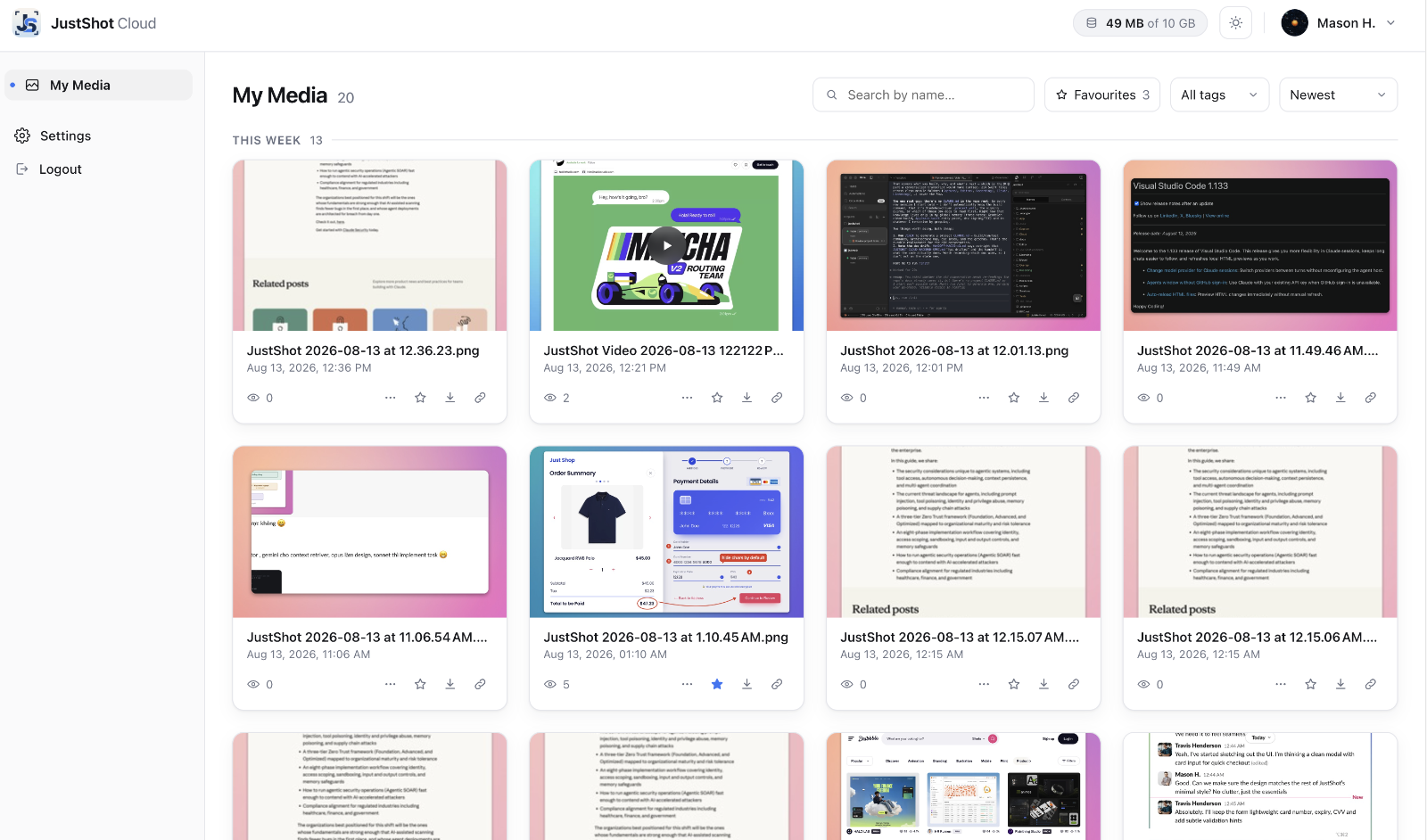
Task: Open the Dribbble page screenshot thumbnail
Action: point(963,786)
